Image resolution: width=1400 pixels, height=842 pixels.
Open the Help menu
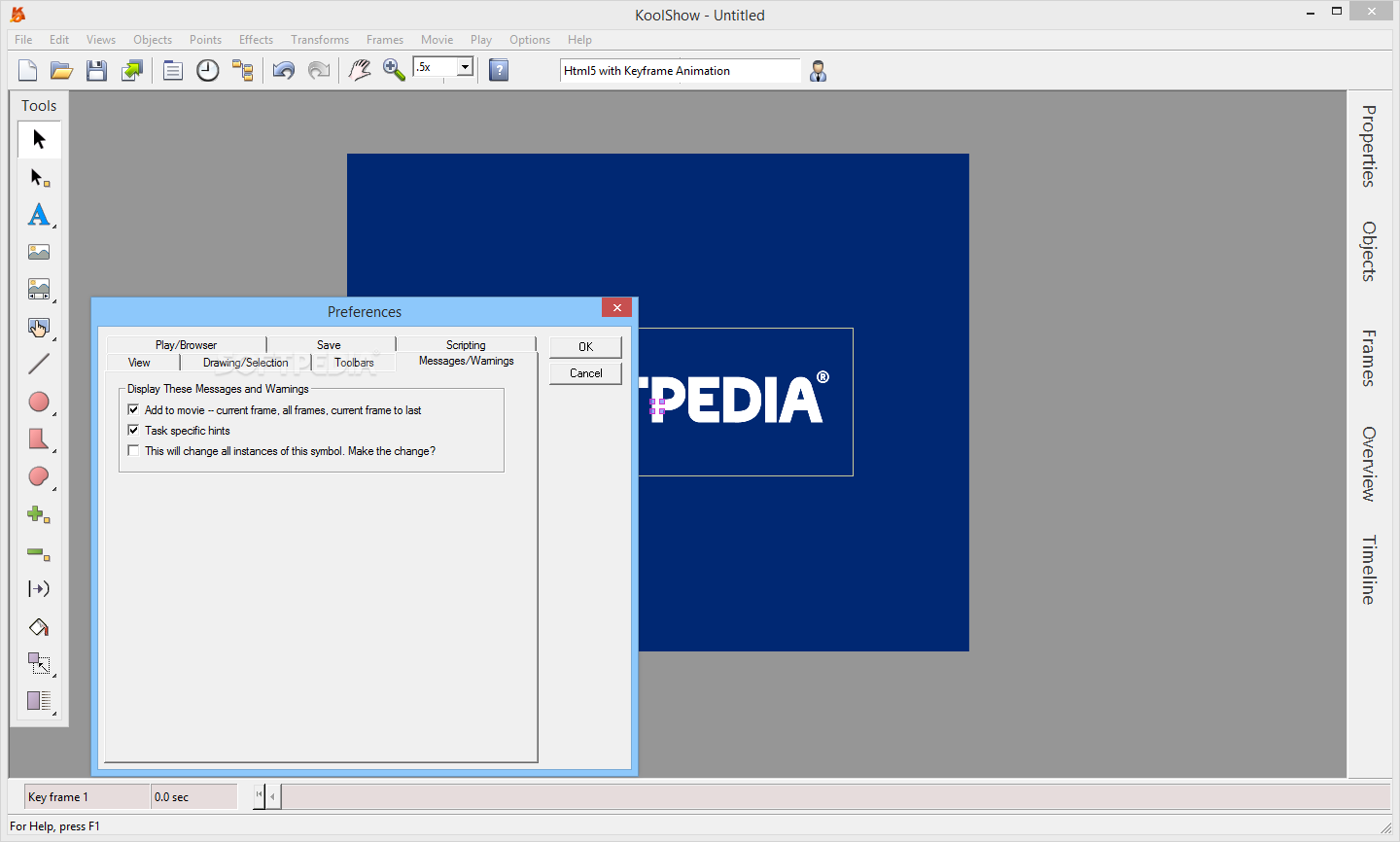point(579,40)
